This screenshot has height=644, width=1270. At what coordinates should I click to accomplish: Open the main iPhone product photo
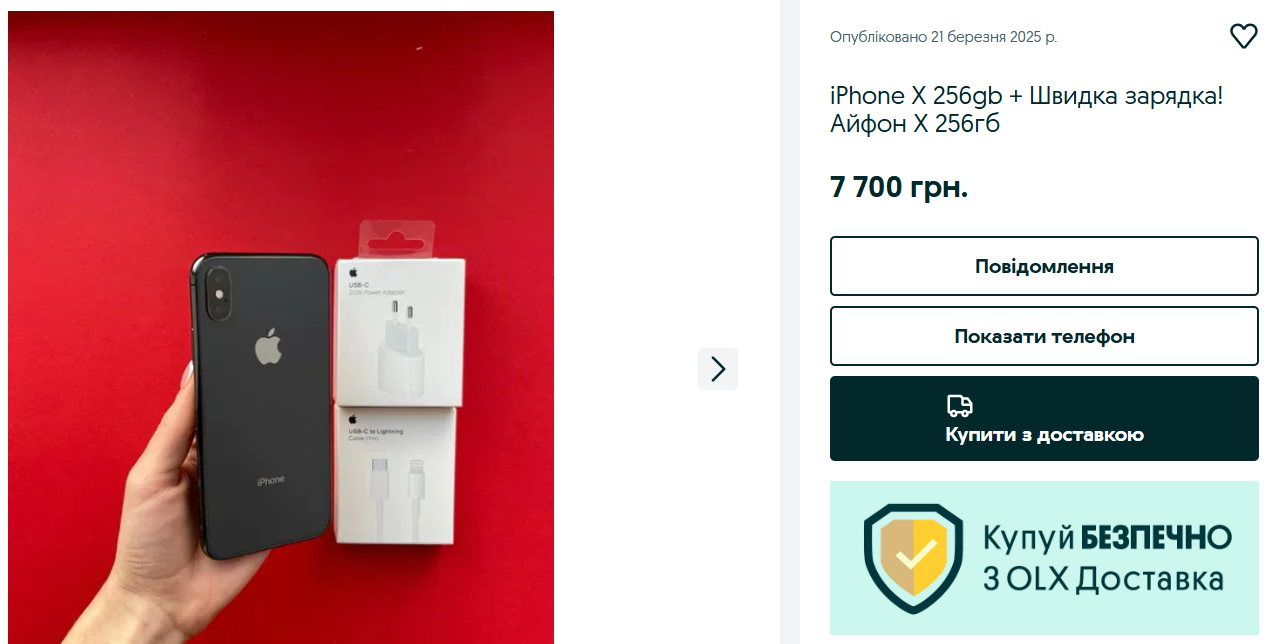[281, 327]
